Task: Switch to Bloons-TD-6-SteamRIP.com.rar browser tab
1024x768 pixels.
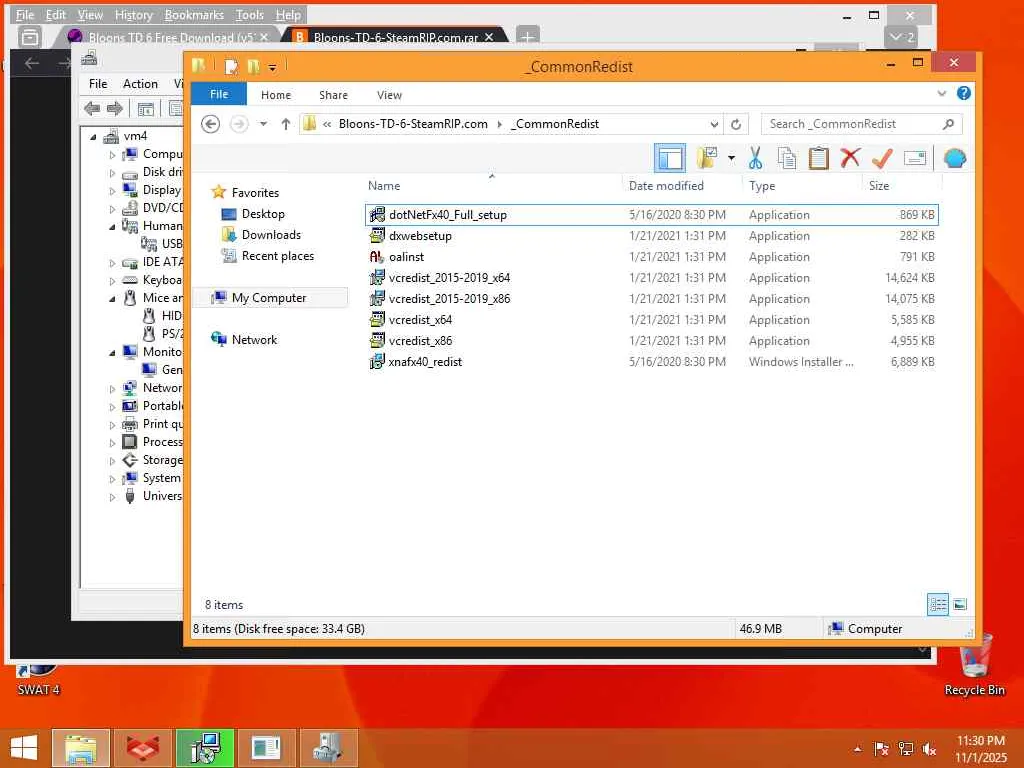Action: (x=394, y=37)
